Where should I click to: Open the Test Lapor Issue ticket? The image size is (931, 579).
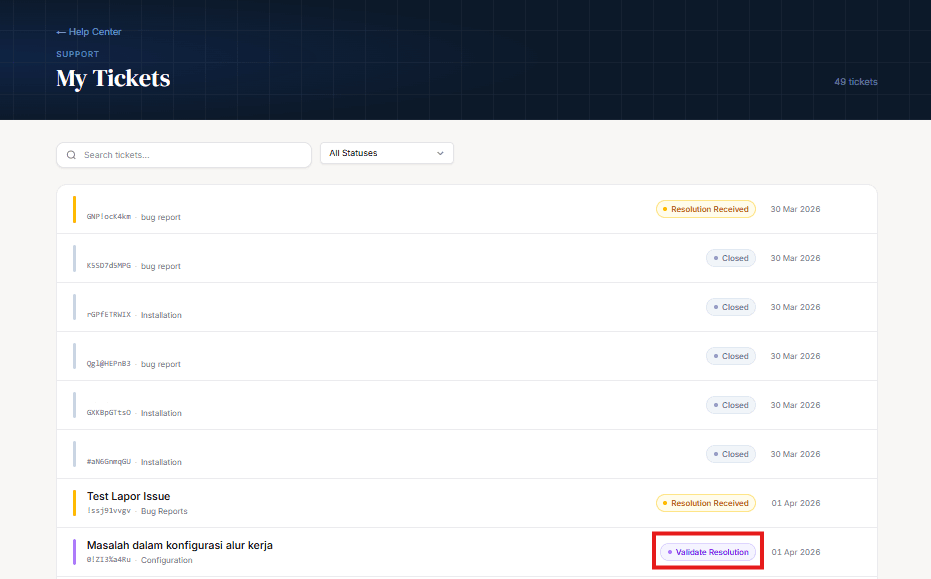[128, 496]
